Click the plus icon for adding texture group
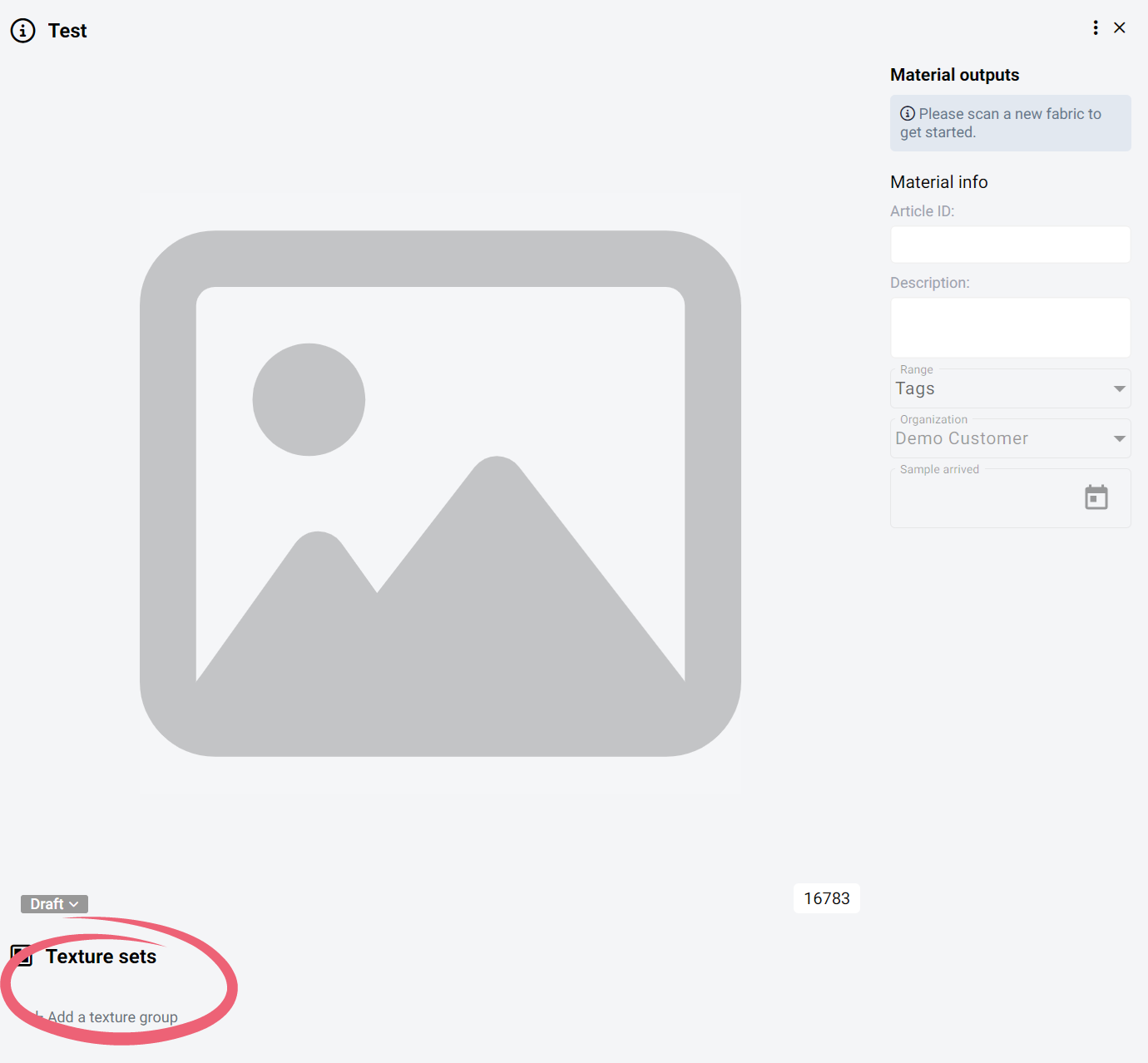This screenshot has width=1148, height=1063. 37,1016
